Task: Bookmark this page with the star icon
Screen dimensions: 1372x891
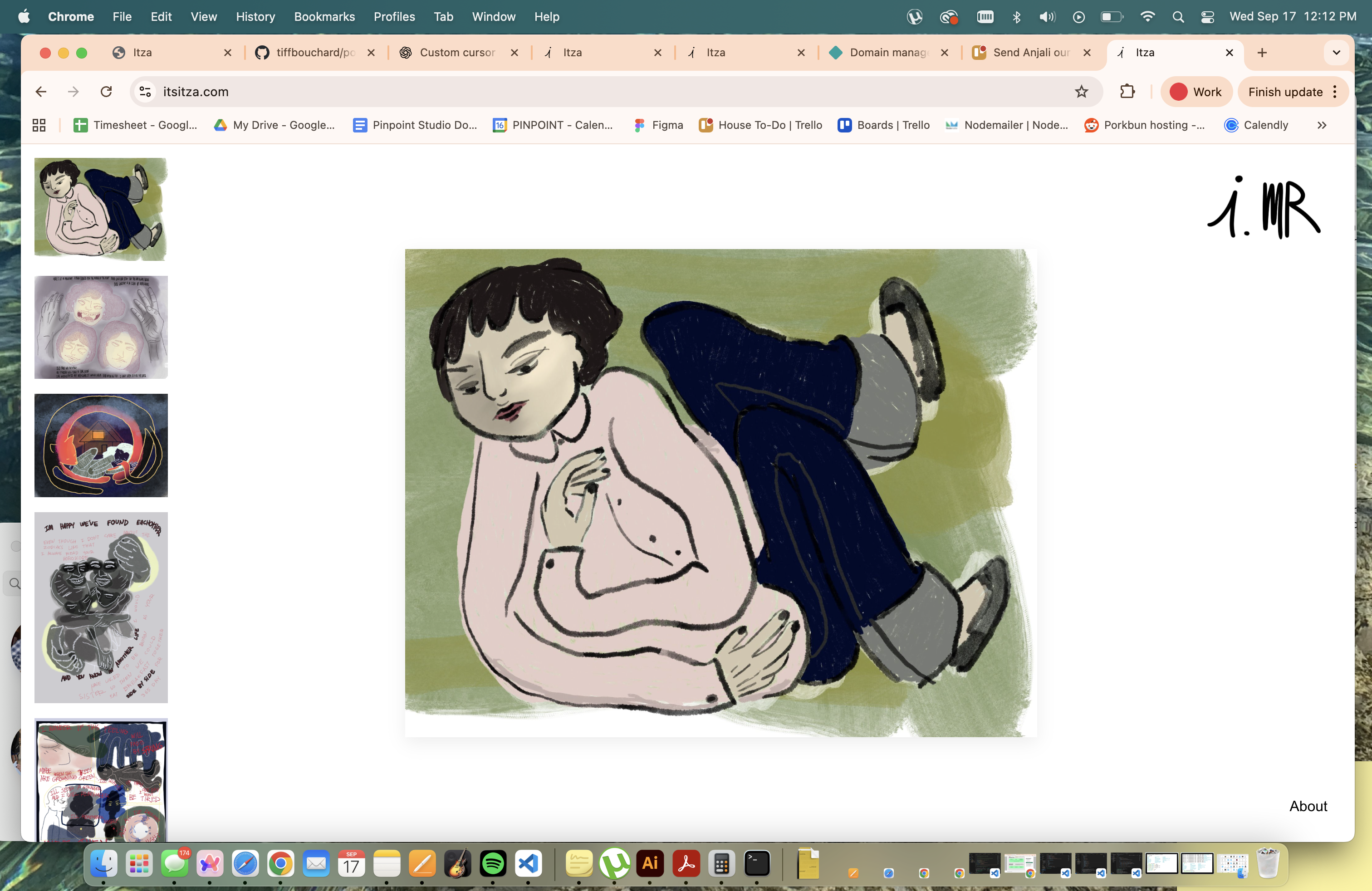Action: coord(1081,92)
